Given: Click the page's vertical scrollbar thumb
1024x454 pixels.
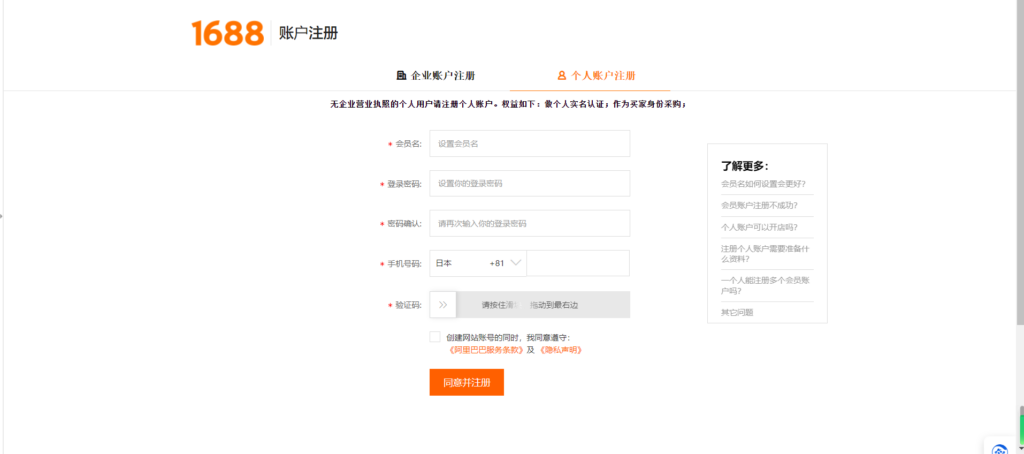Looking at the screenshot, I should tap(1020, 161).
